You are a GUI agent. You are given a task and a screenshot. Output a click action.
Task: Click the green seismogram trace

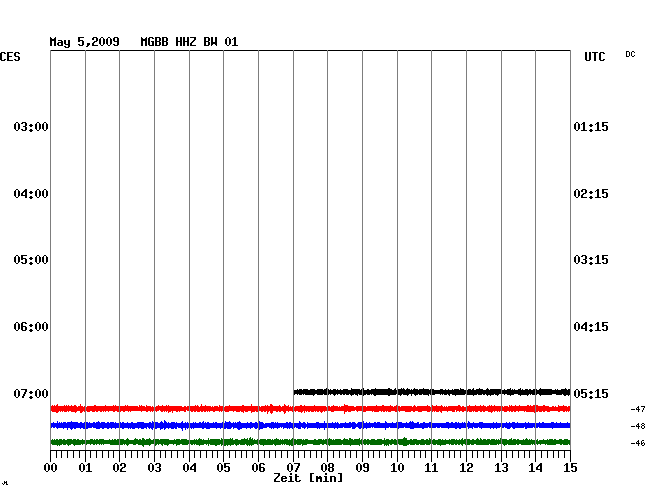310,442
